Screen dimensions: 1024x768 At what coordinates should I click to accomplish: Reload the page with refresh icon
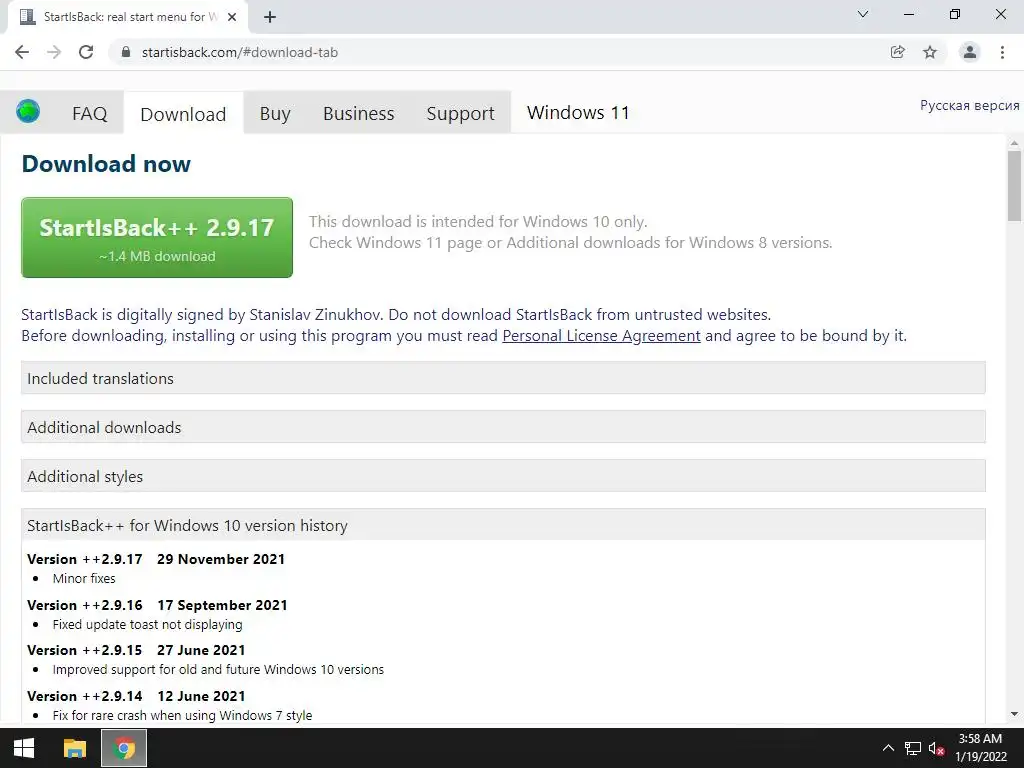coord(86,52)
